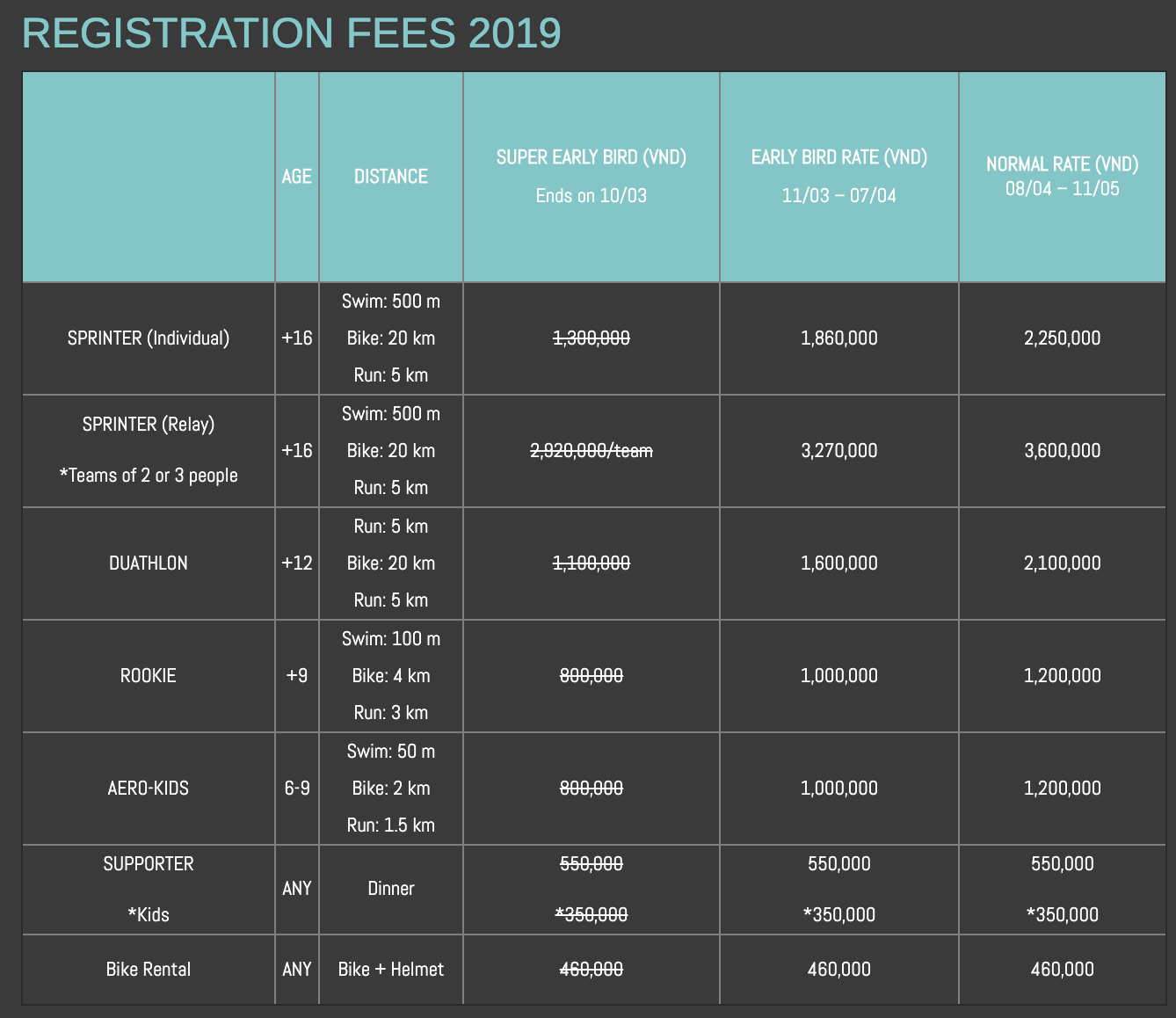Select the Dinner distance cell
This screenshot has width=1176, height=1018.
click(391, 889)
